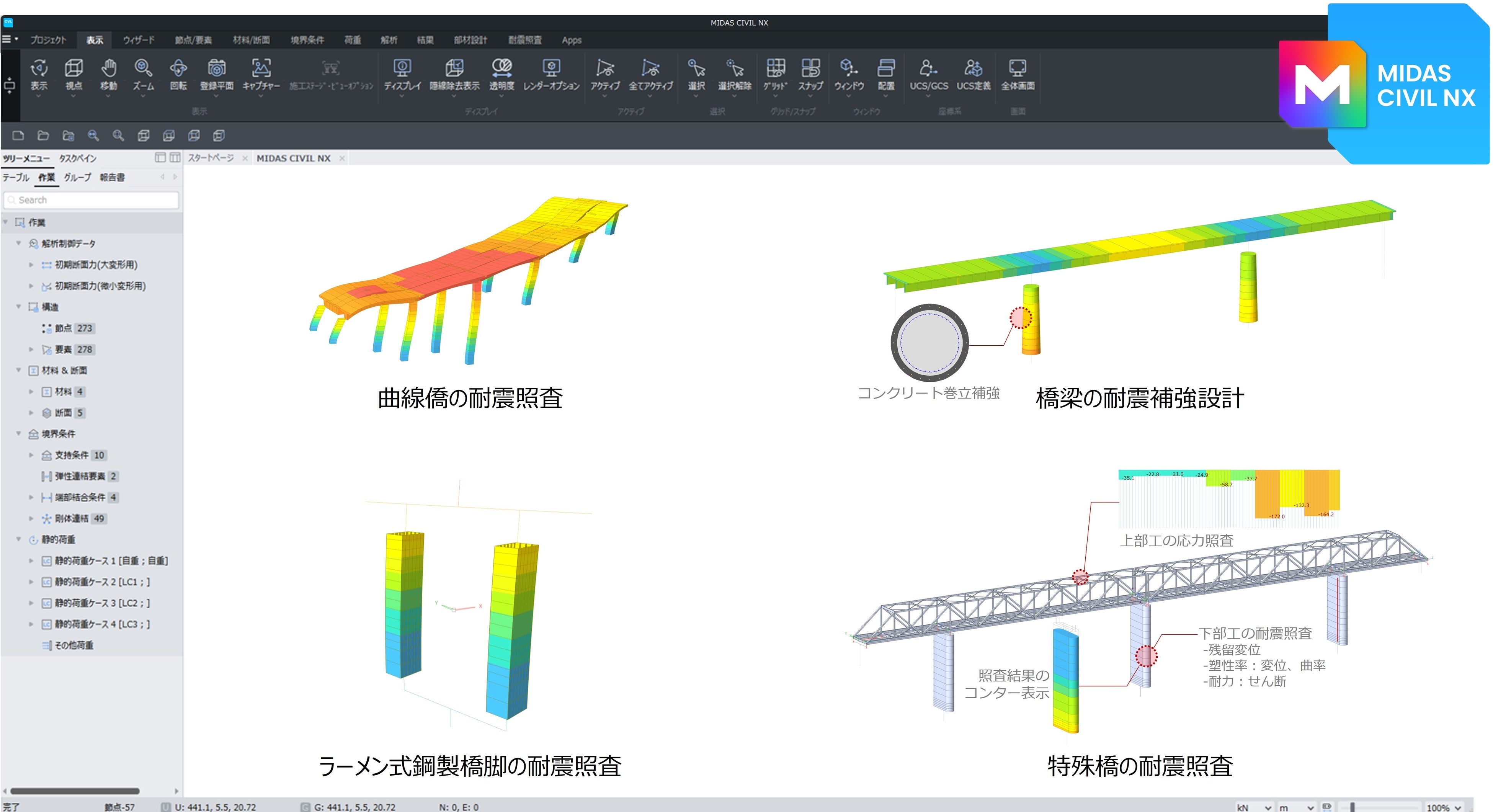Switch to the グループ tab
This screenshot has height=812, width=1493.
77,177
